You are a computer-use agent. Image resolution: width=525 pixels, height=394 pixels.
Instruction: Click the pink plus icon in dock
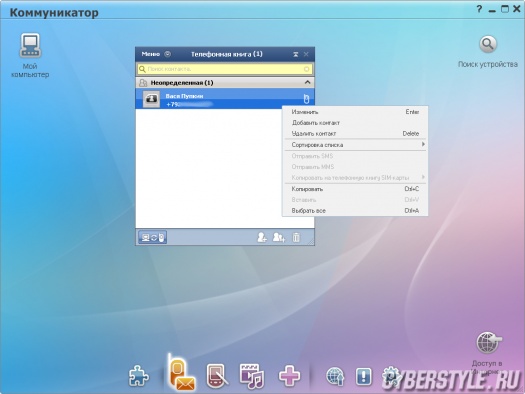289,376
